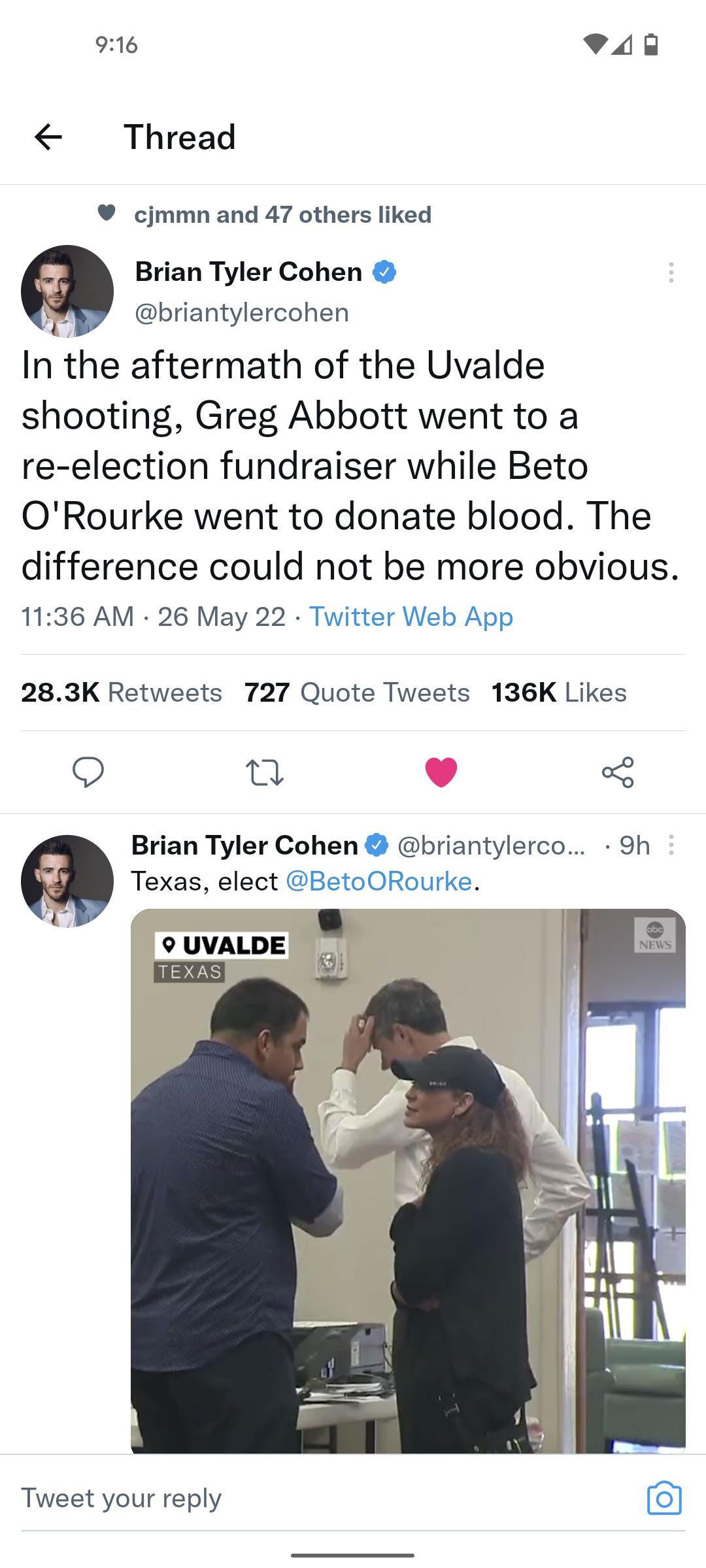The width and height of the screenshot is (706, 1568).
Task: Toggle the Wi-Fi status icon
Action: tap(596, 45)
